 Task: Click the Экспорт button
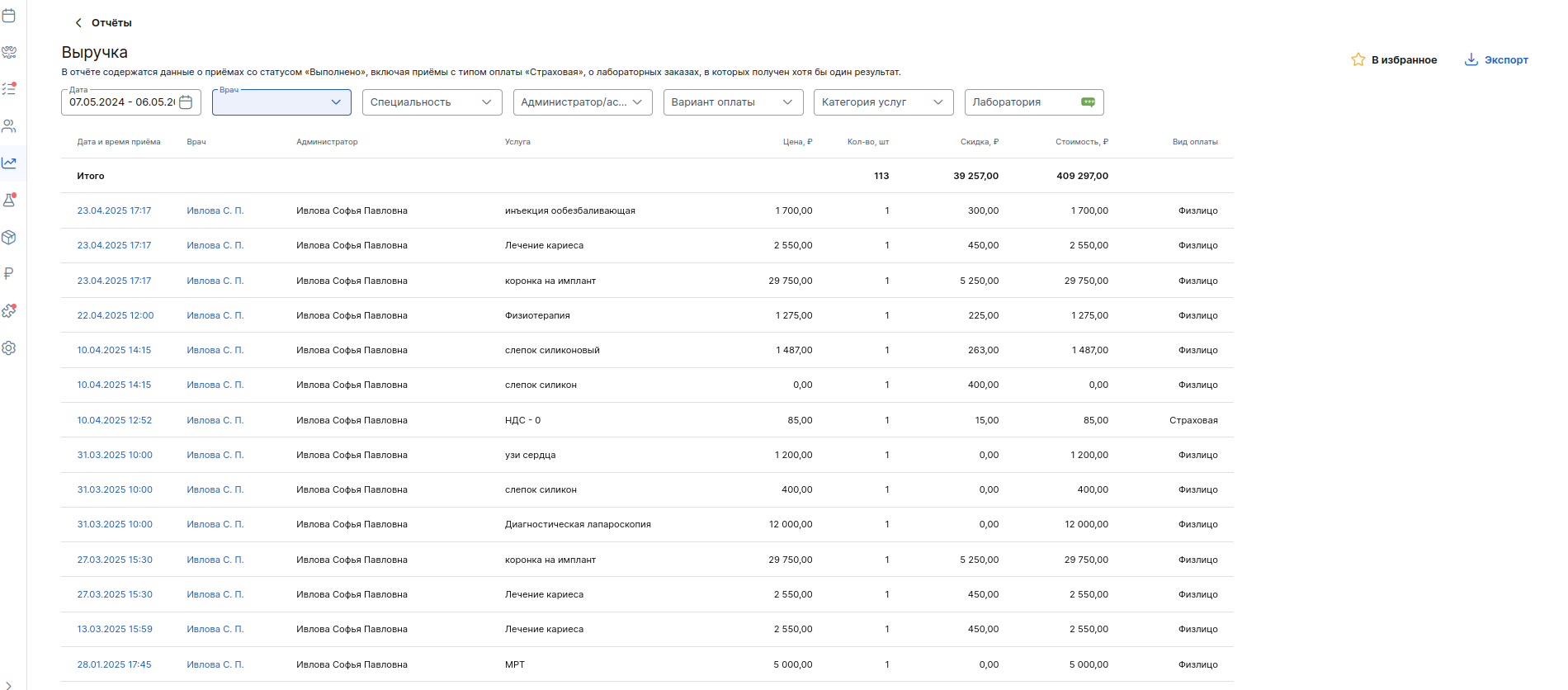coord(1496,59)
